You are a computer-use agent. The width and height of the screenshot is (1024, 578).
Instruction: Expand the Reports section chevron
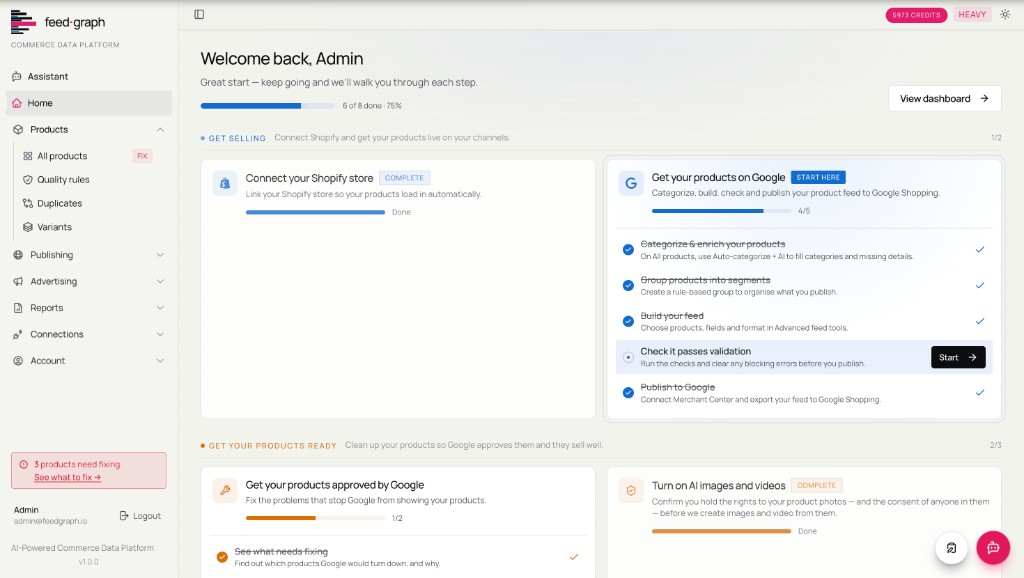[x=160, y=308]
